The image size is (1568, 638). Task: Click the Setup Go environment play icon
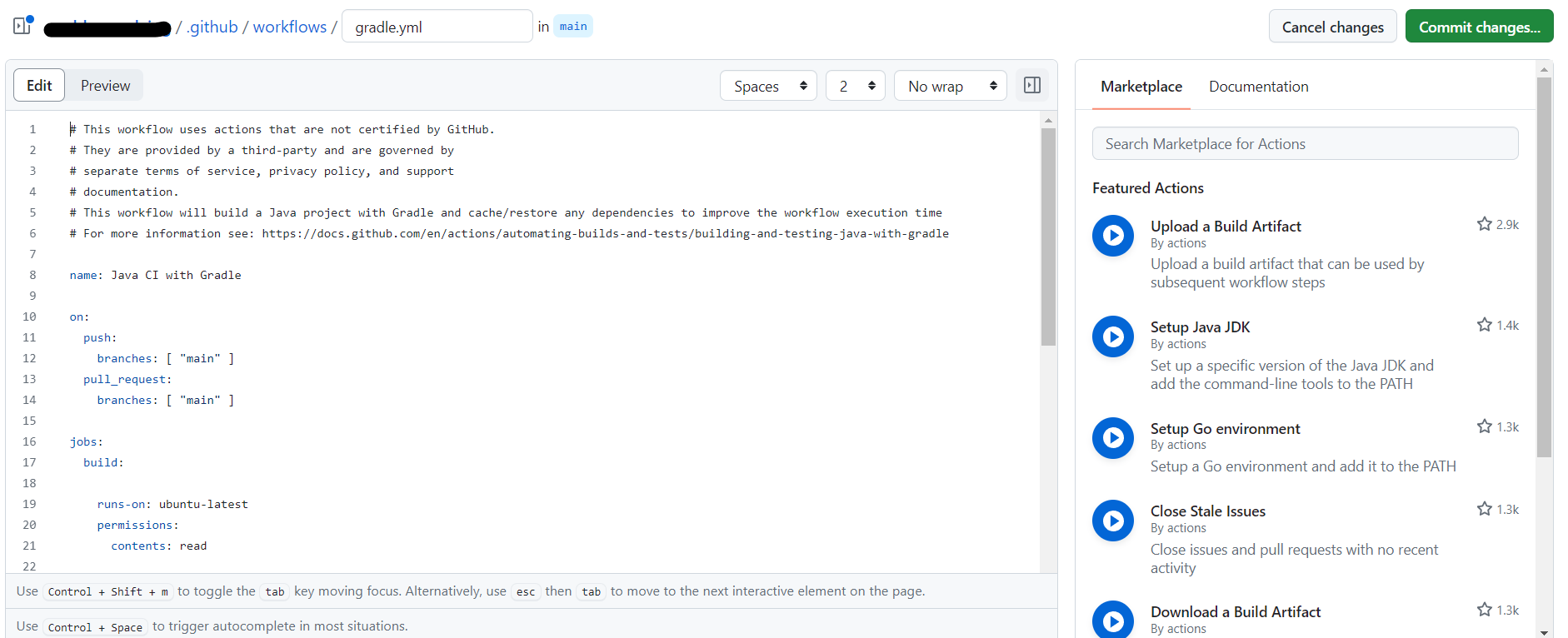point(1113,438)
